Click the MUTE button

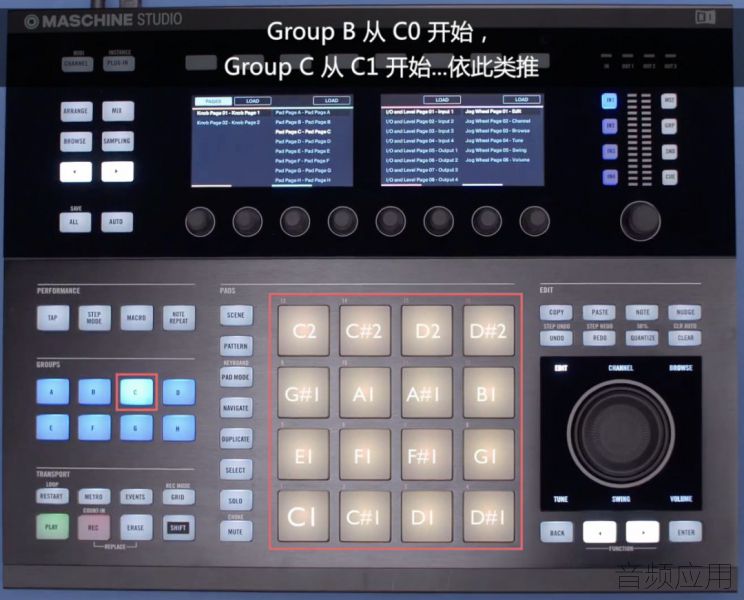(236, 531)
